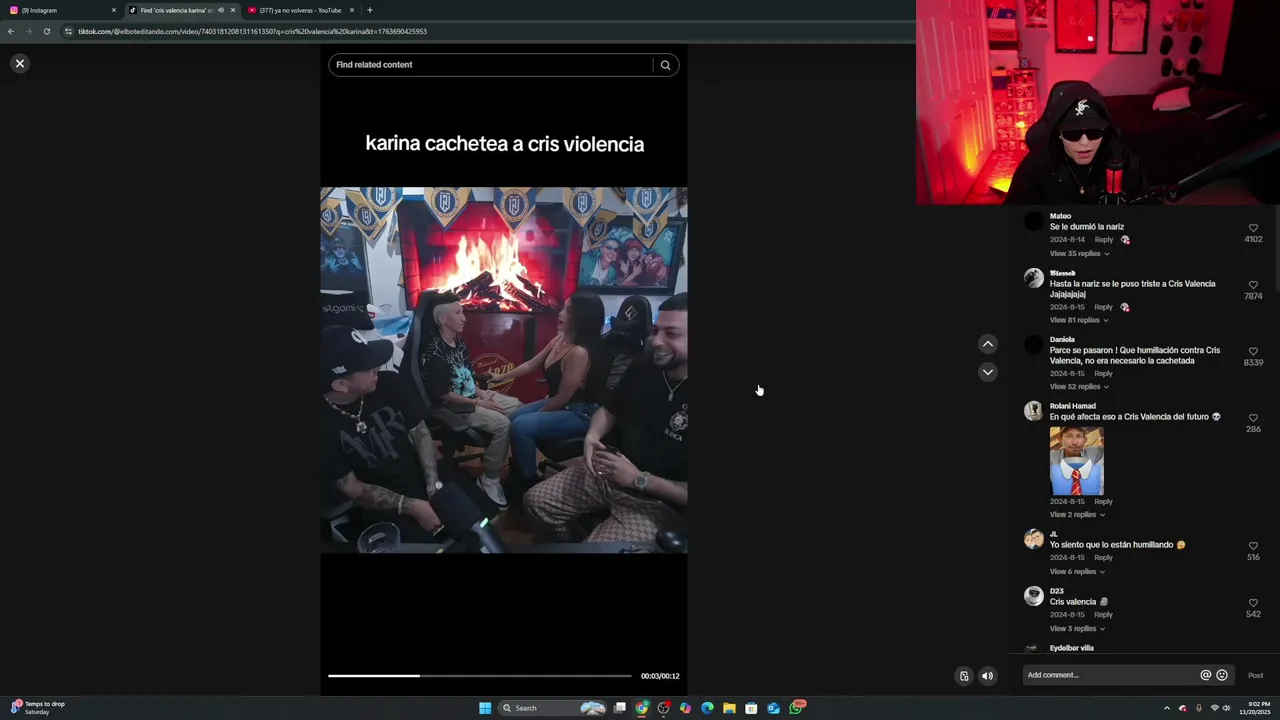Click the tiktok.com address bar URL

tap(252, 31)
